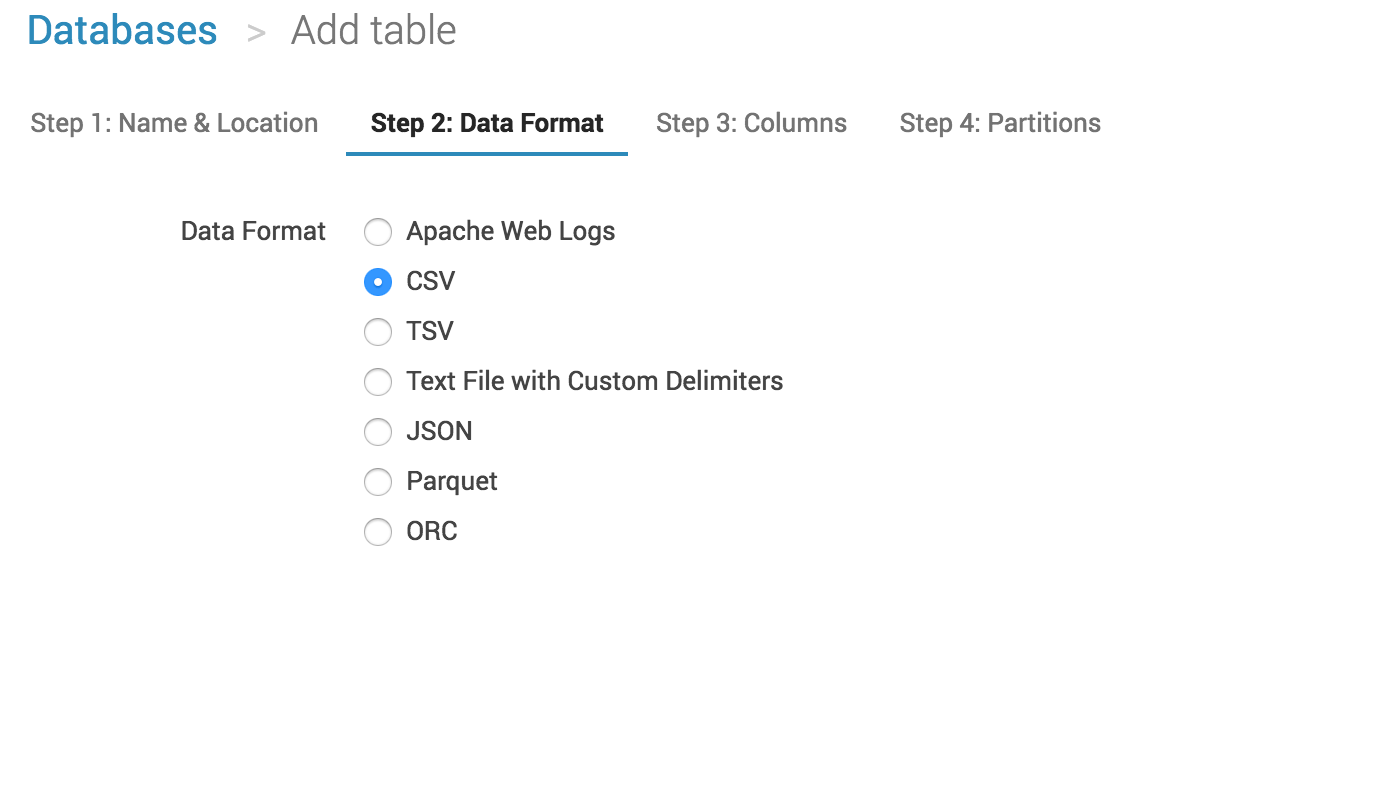Select the Apache Web Logs radio button

pyautogui.click(x=378, y=232)
